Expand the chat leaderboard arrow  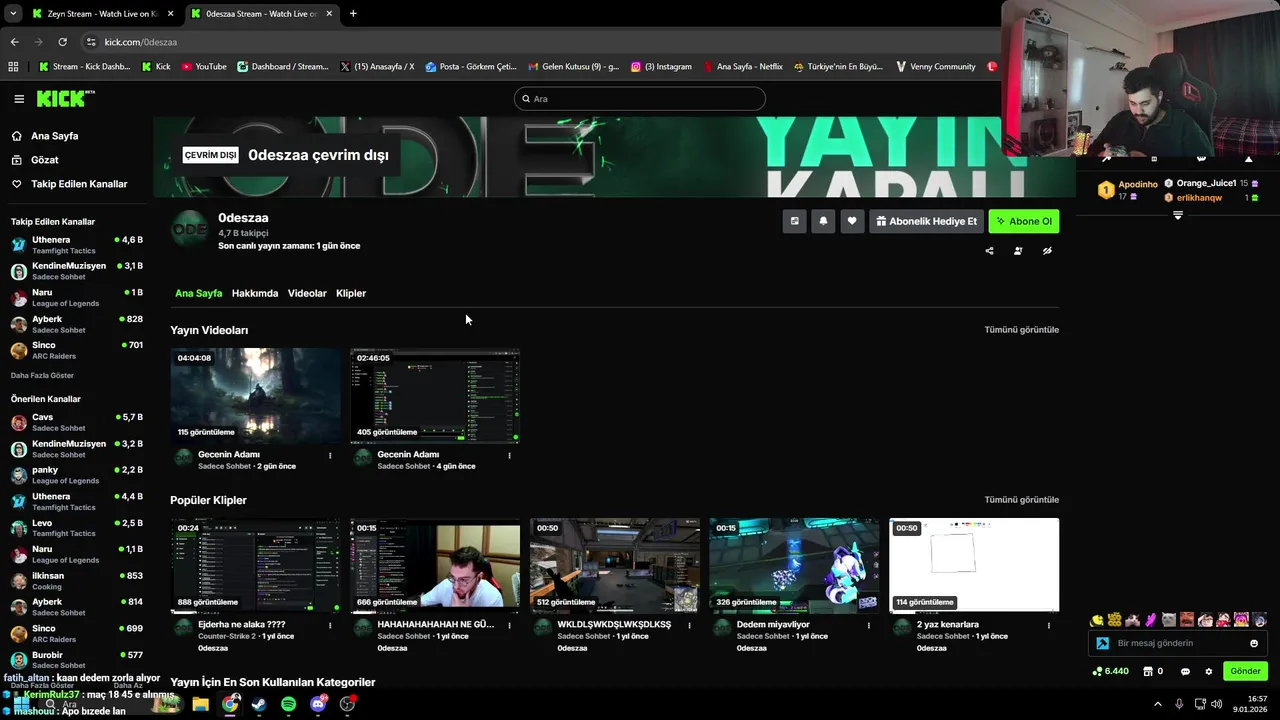[x=1178, y=215]
